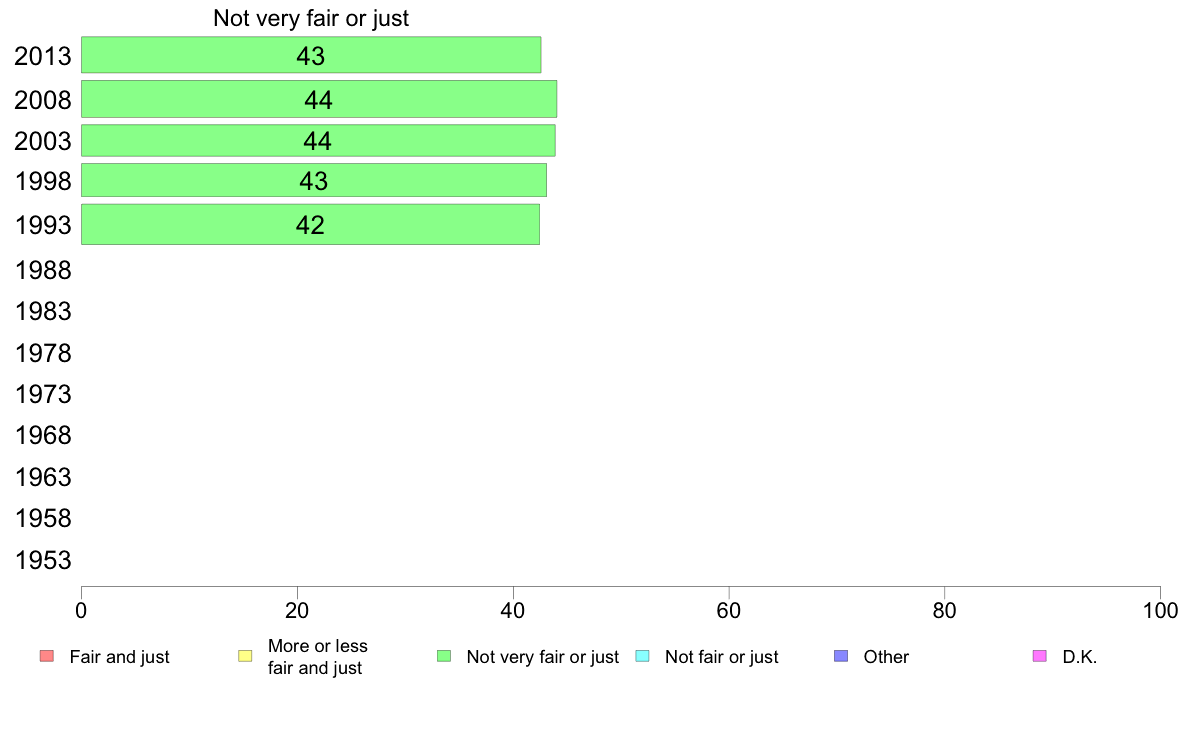This screenshot has width=1188, height=736.
Task: Click the Other legend label text
Action: (x=886, y=657)
